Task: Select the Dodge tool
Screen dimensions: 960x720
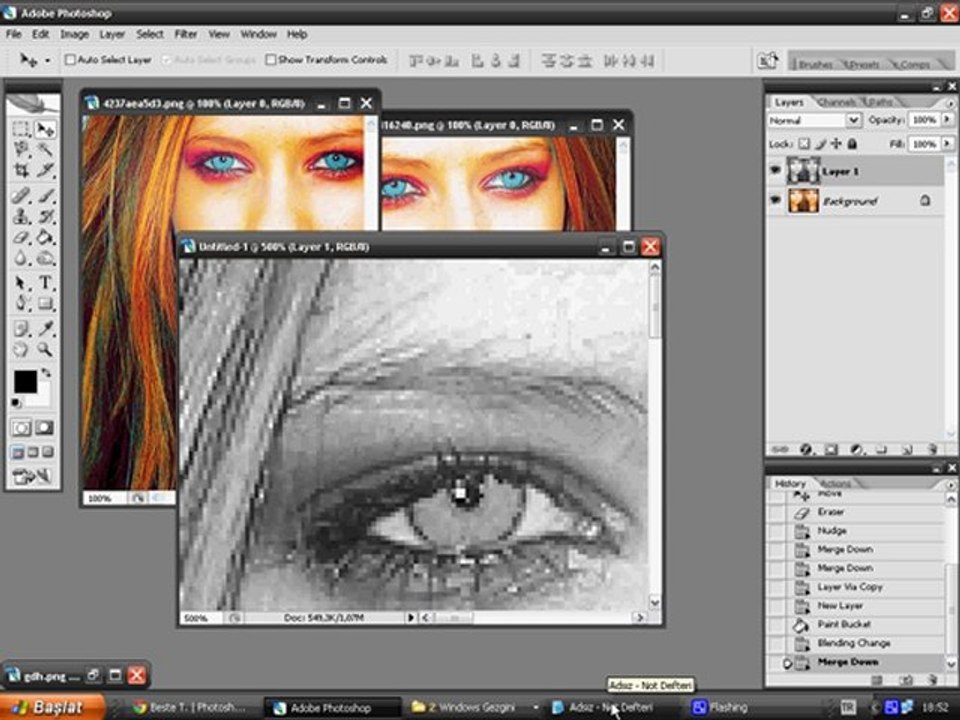Action: [45, 258]
